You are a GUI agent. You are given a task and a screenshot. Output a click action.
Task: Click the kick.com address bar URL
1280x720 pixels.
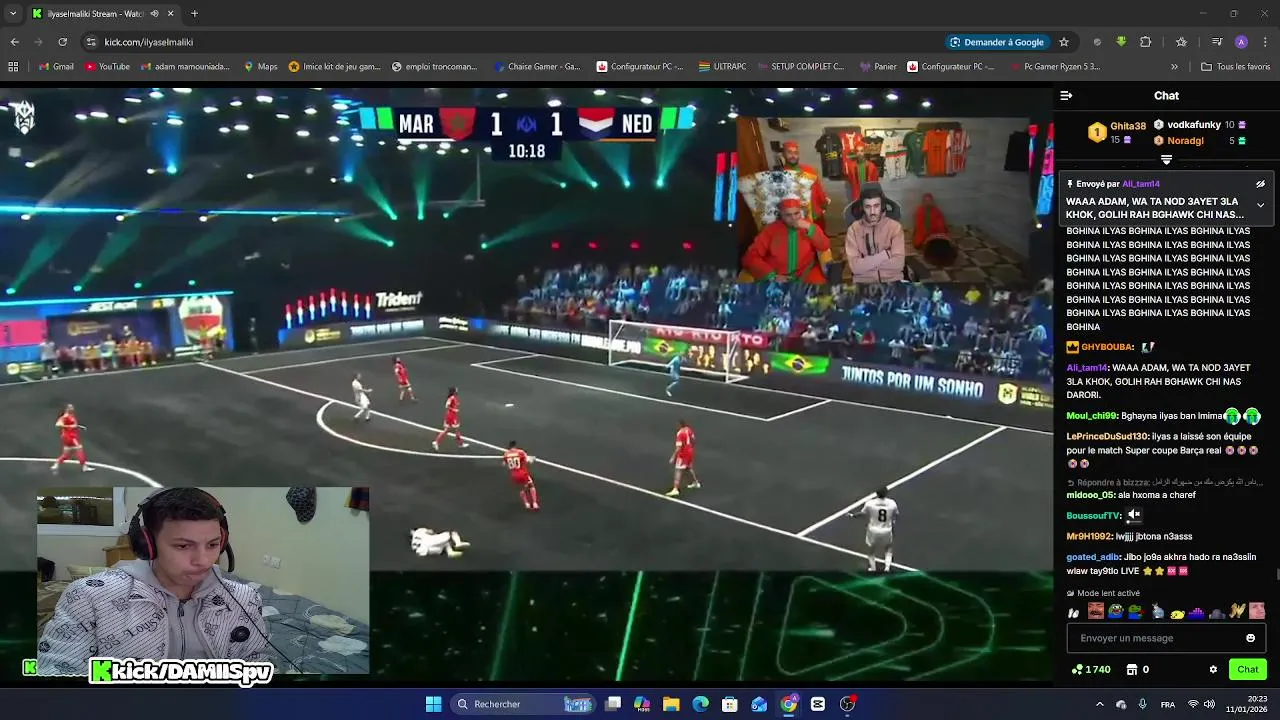coord(148,42)
